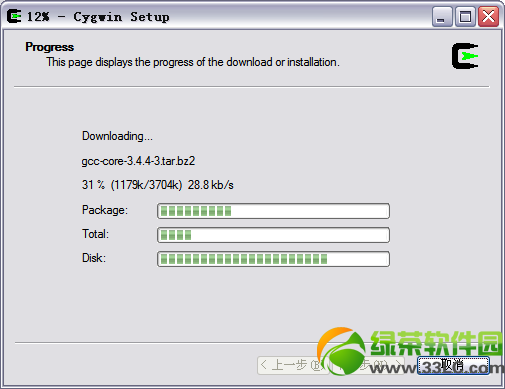
Task: Close the Cygwin Setup window
Action: tap(488, 16)
